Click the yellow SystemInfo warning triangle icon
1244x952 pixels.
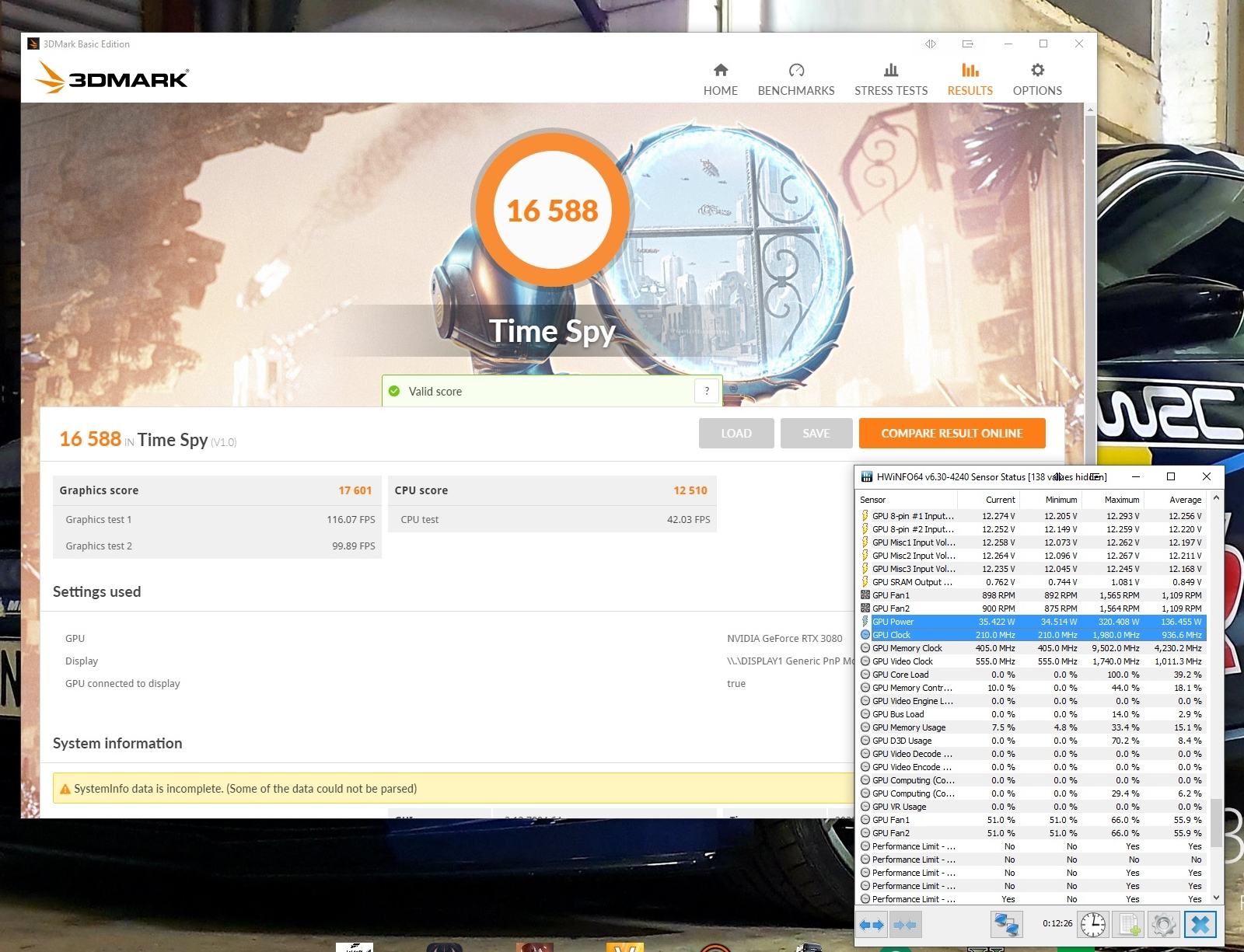click(x=65, y=789)
